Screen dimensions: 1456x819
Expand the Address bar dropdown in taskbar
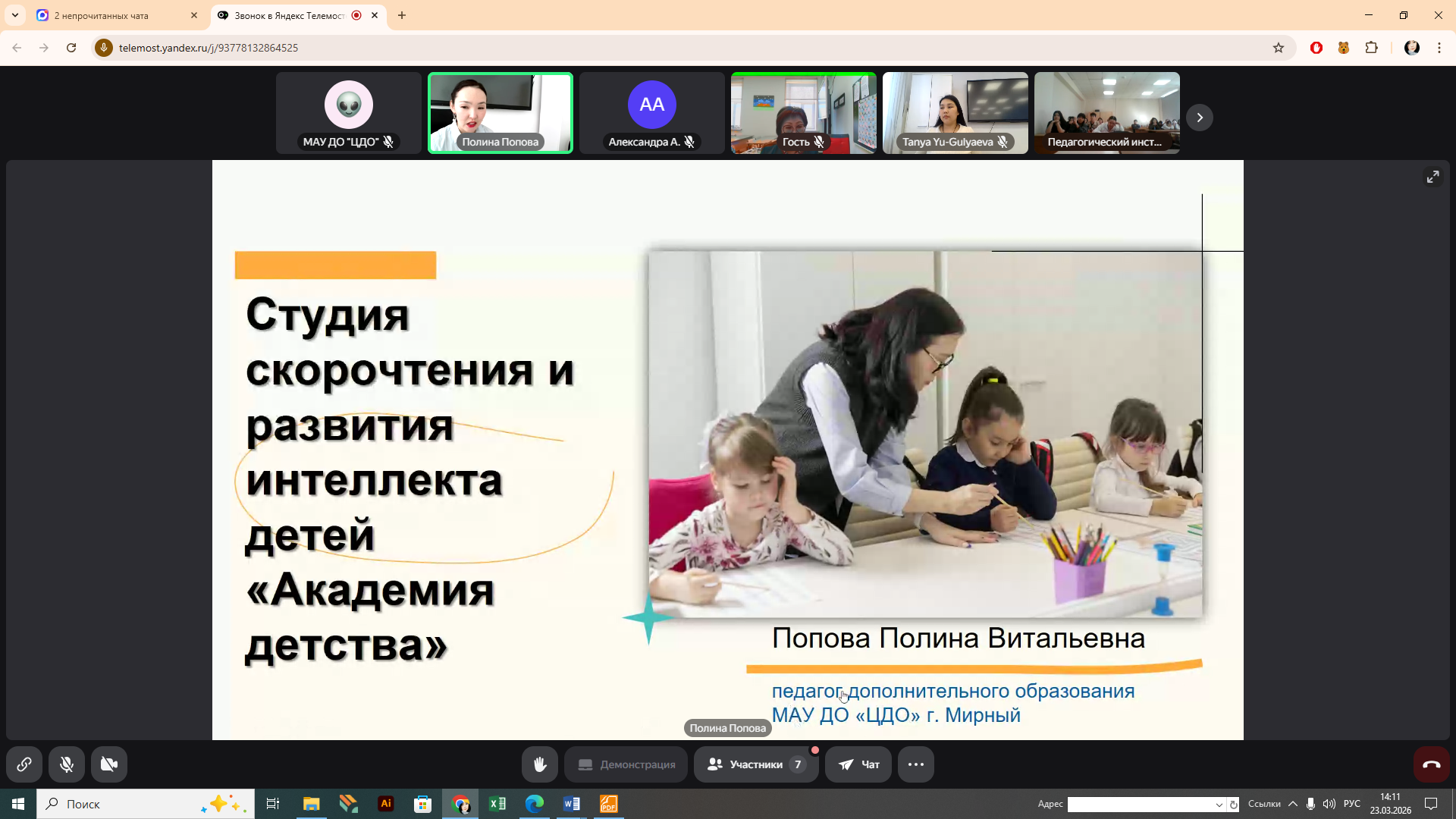pos(1219,805)
